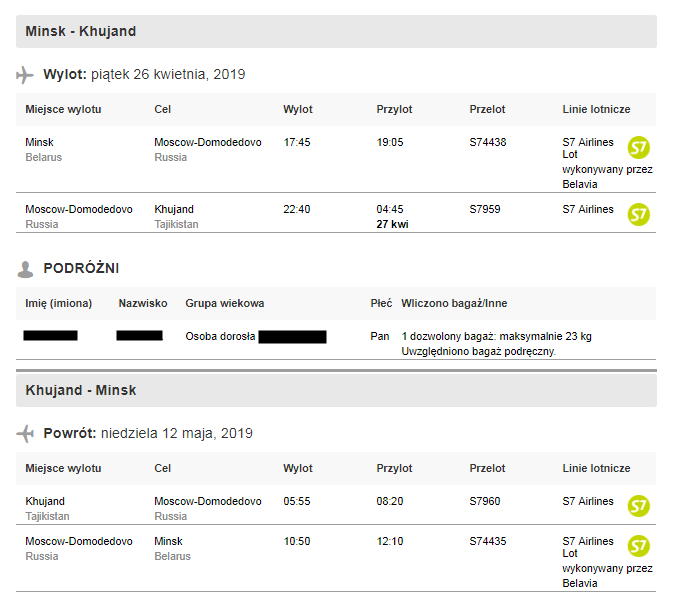Click flight number S7959
Image resolution: width=673 pixels, height=601 pixels.
[485, 209]
